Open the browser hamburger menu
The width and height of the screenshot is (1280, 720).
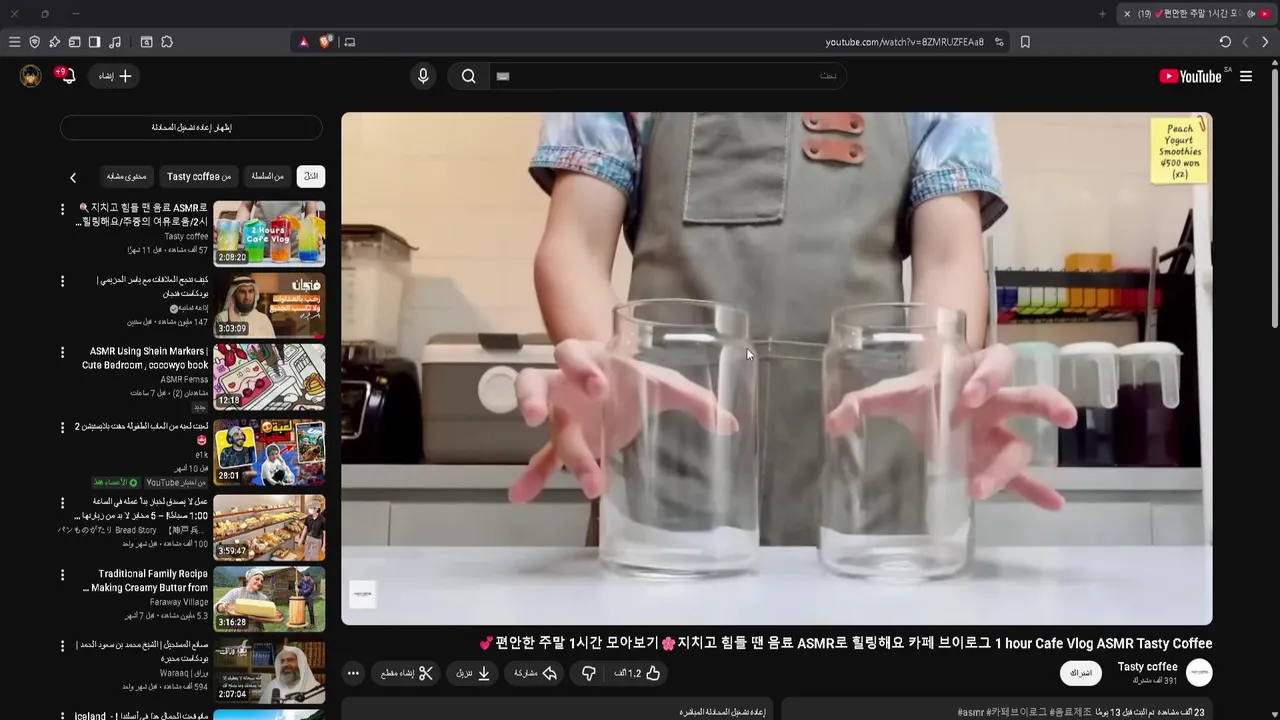14,42
